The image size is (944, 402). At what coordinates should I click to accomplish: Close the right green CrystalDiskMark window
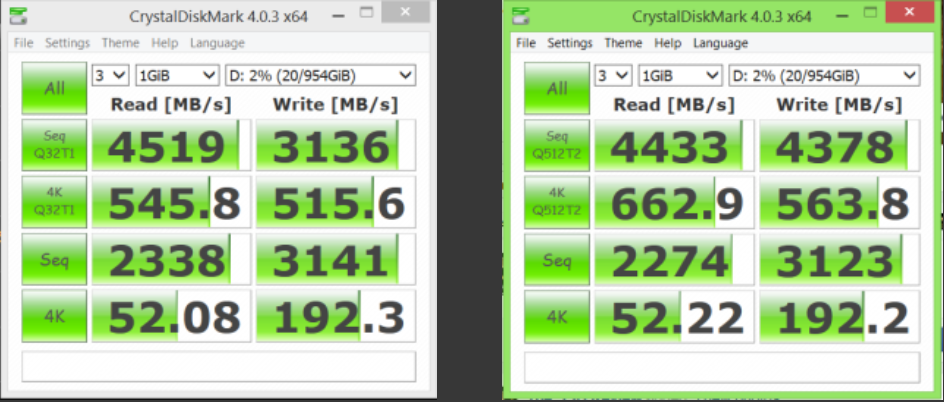[x=909, y=11]
